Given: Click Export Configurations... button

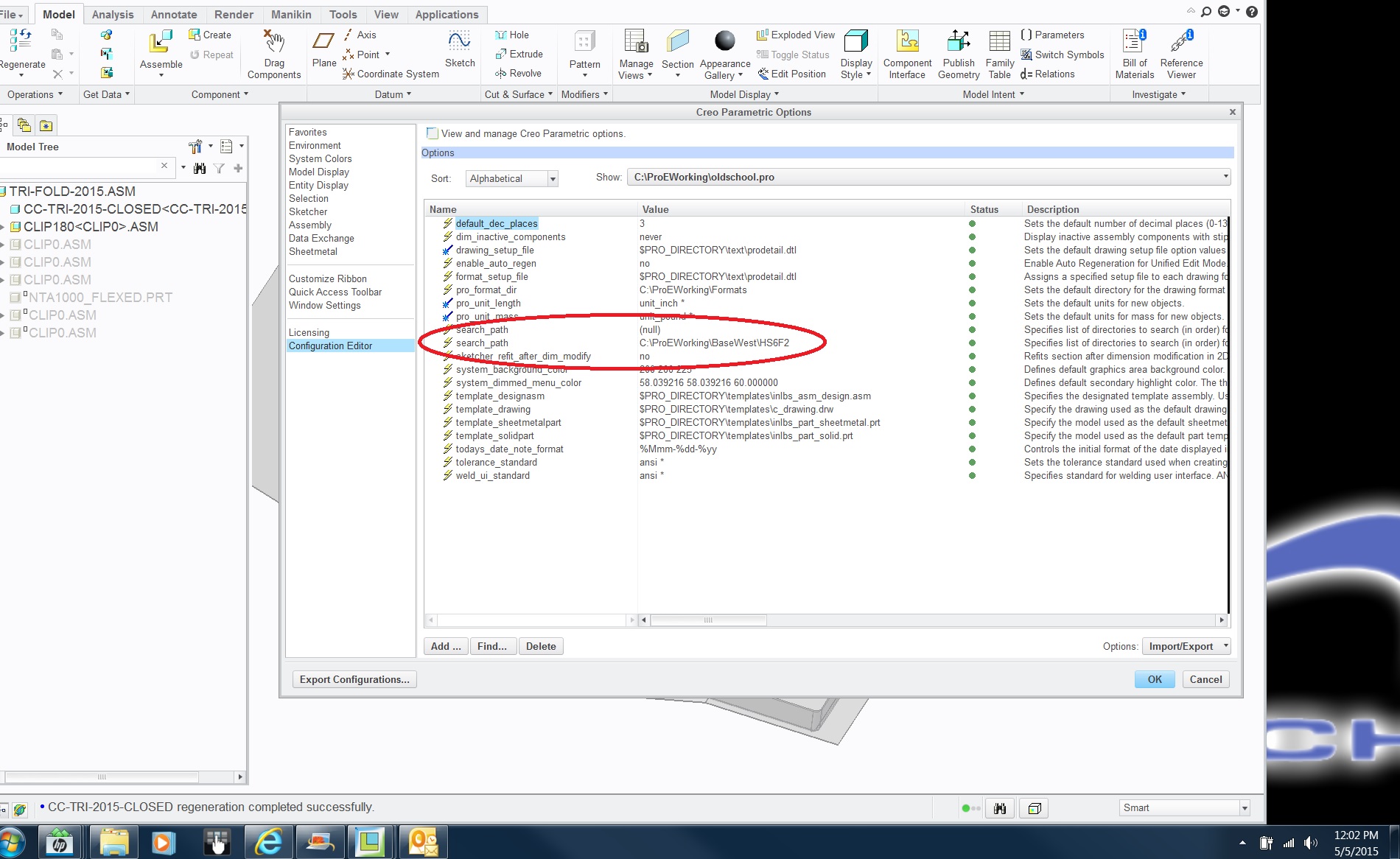Looking at the screenshot, I should pyautogui.click(x=354, y=679).
